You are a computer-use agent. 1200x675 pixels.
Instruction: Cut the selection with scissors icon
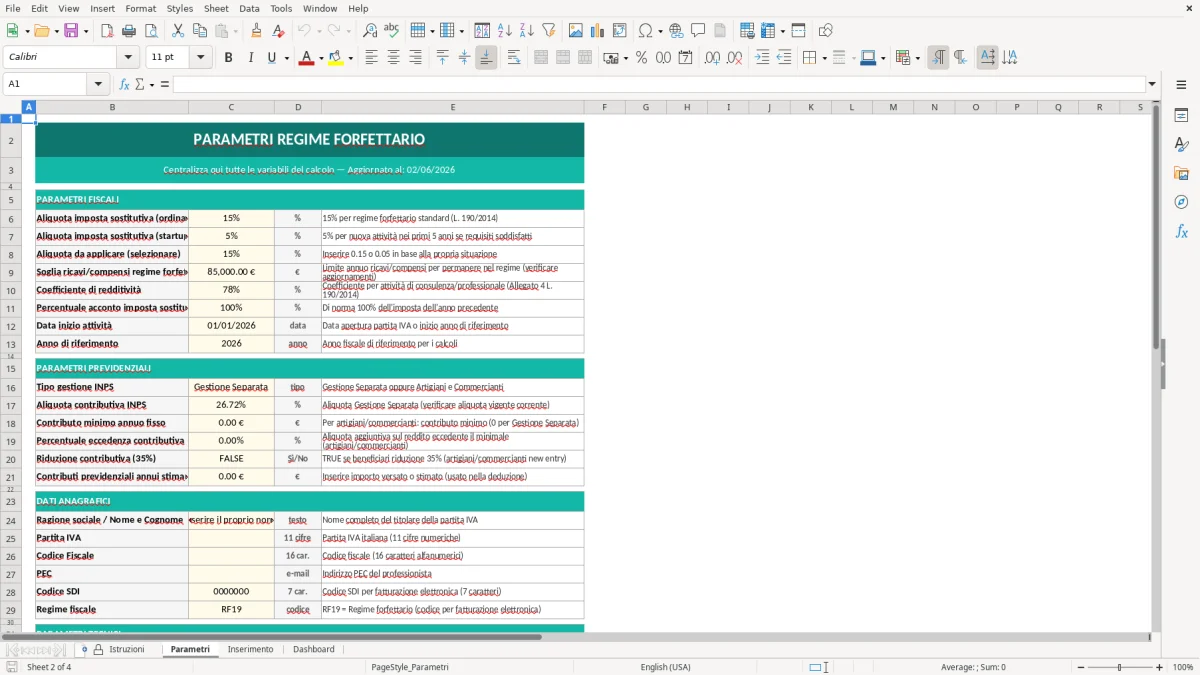178,31
